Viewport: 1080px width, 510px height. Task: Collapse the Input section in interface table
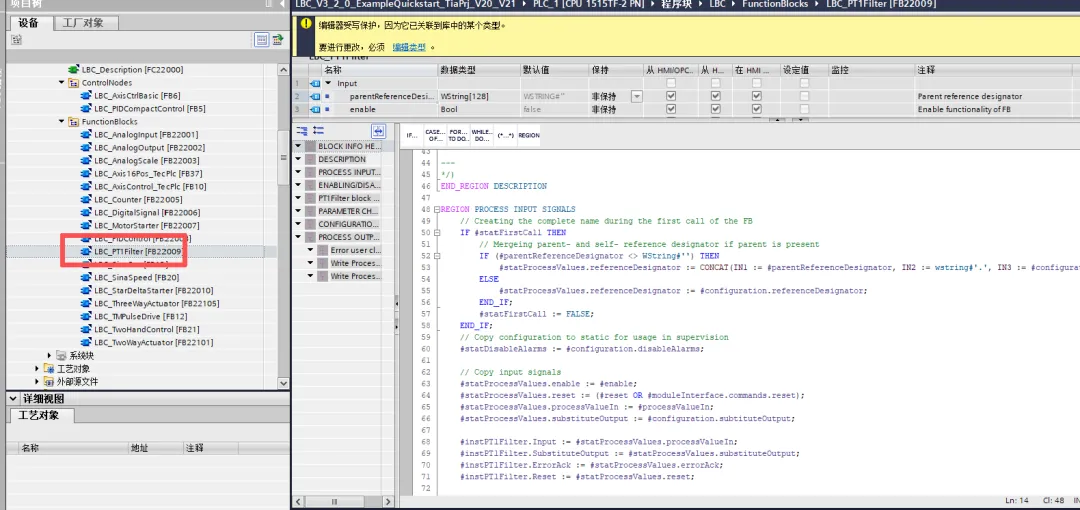tap(328, 83)
